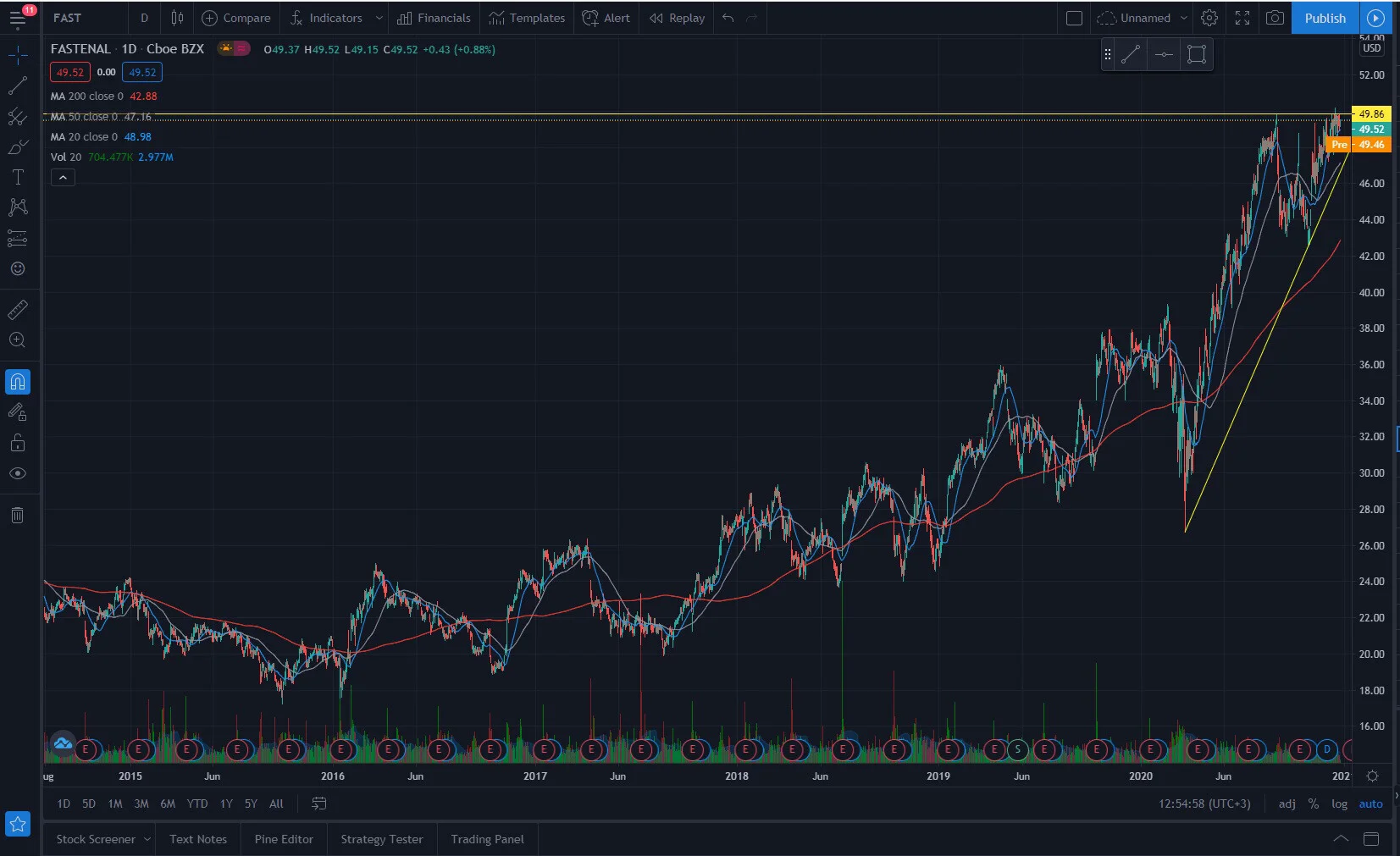Set chart range to YTD
This screenshot has width=1400, height=856.
click(197, 804)
